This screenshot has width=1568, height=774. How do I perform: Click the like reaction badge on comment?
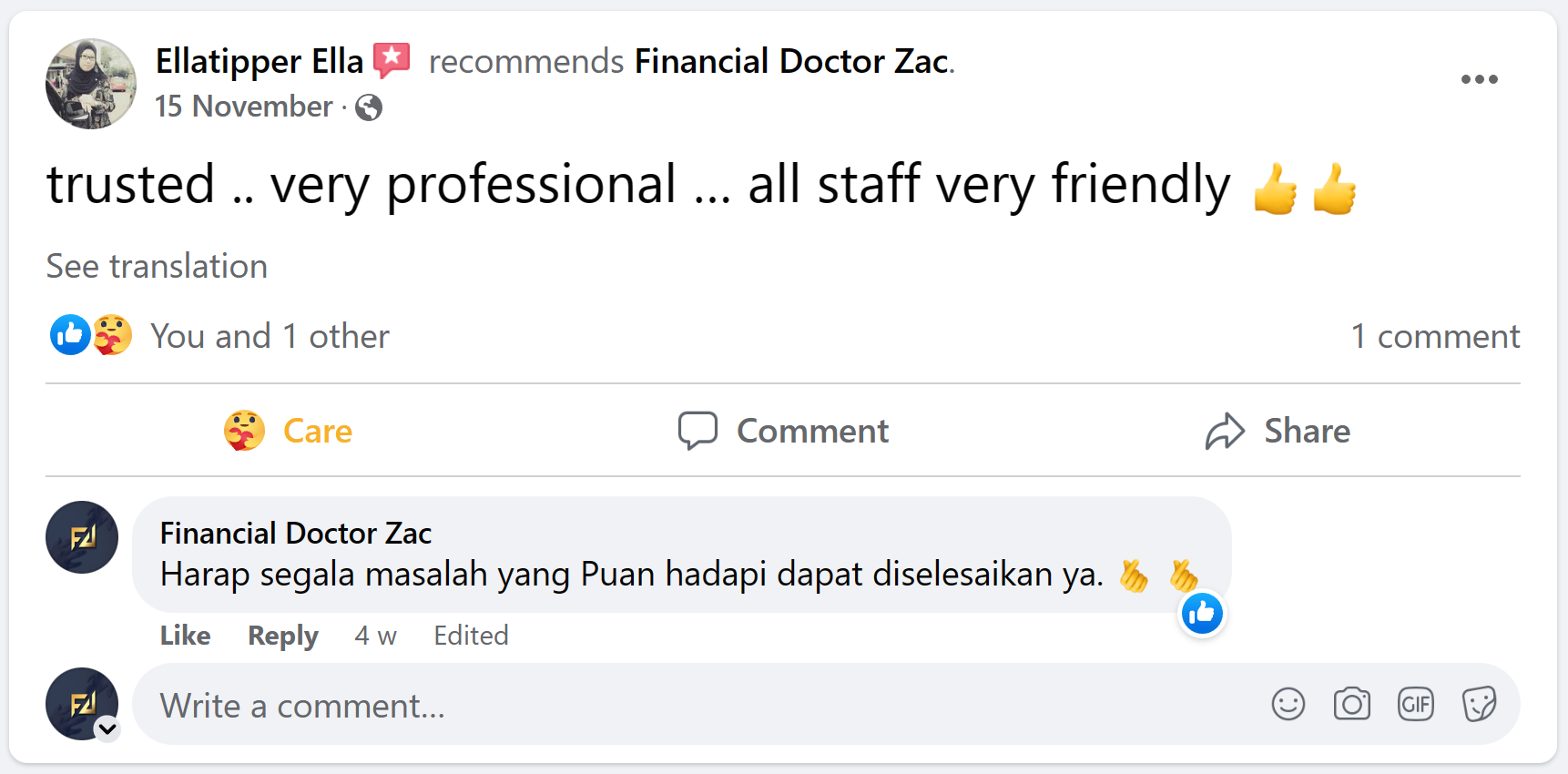[1202, 614]
